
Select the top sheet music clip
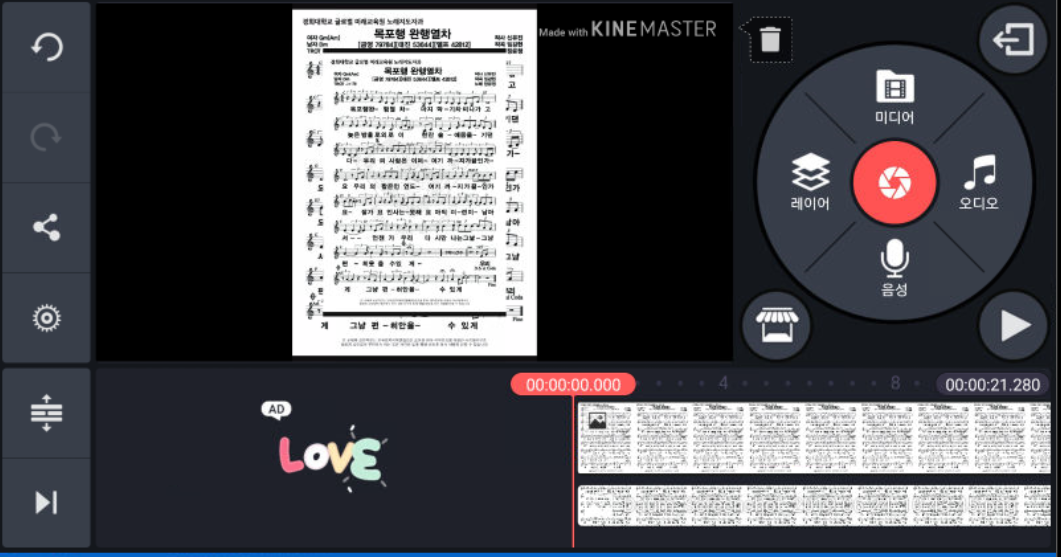(814, 437)
